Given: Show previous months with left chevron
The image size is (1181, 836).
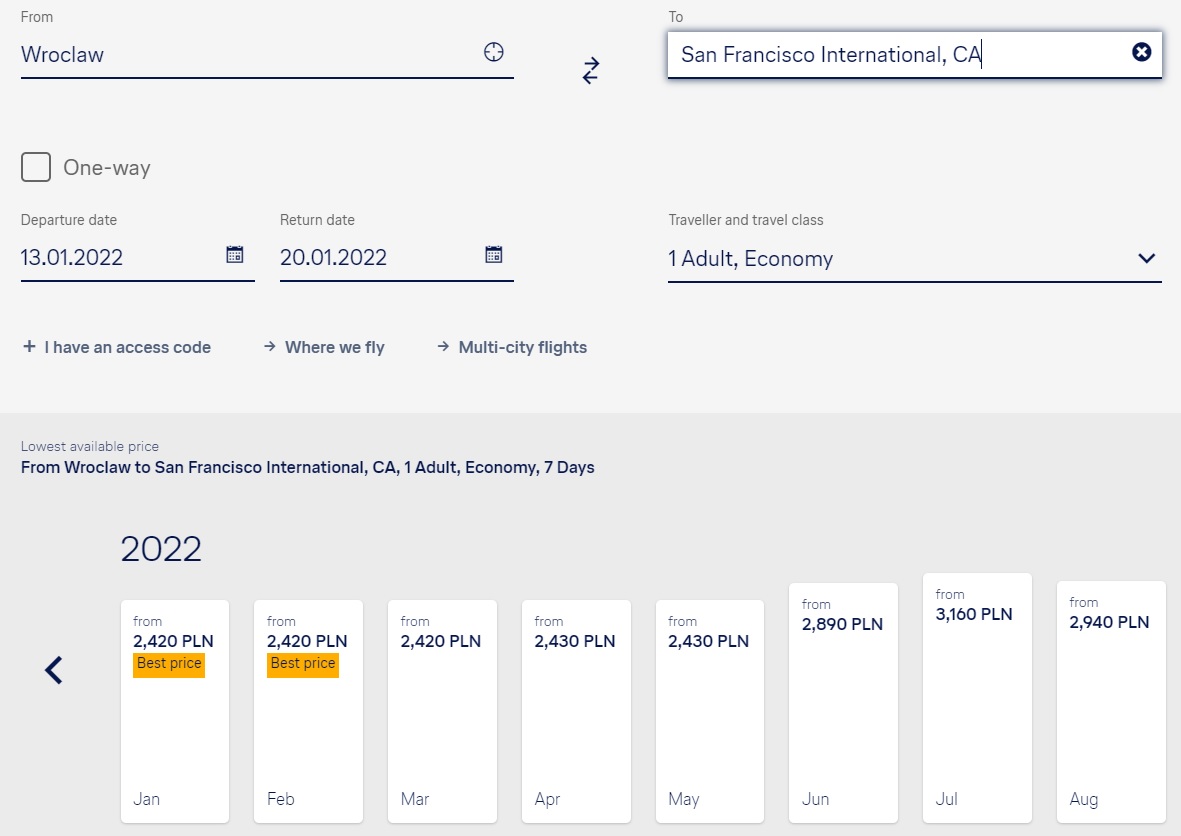Looking at the screenshot, I should pos(53,670).
